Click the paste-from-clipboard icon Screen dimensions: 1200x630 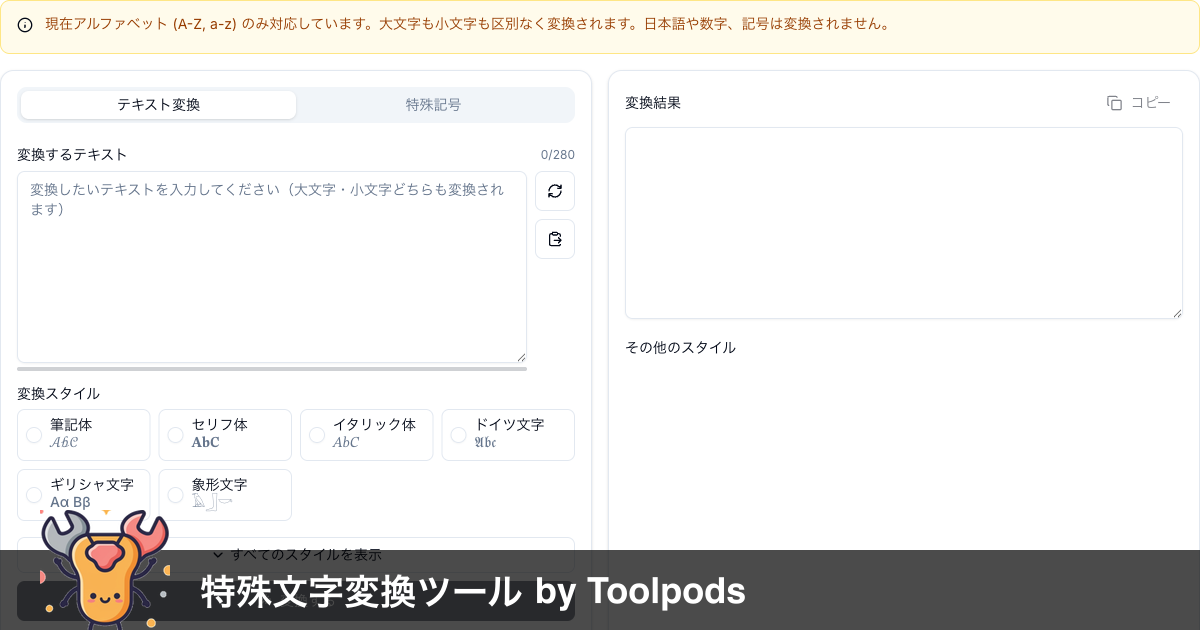tap(555, 239)
